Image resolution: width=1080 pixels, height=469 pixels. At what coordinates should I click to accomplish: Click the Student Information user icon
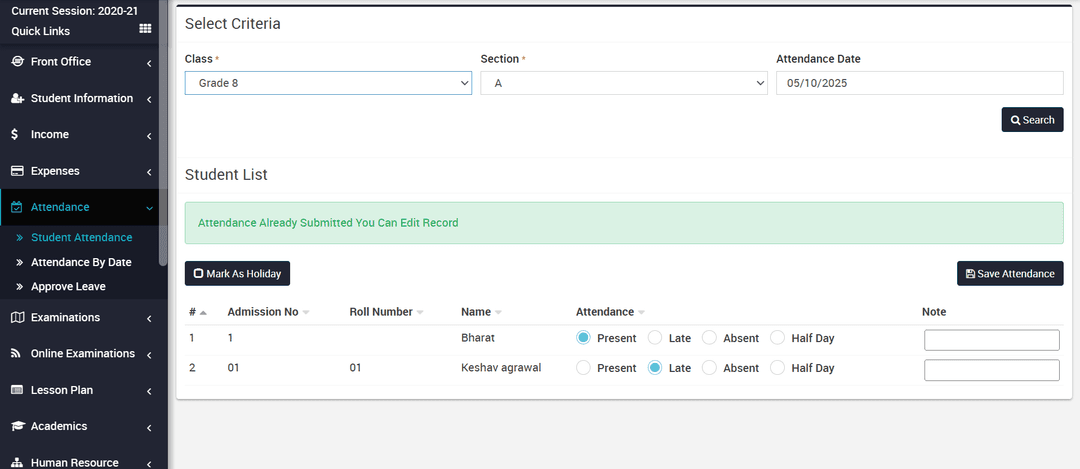(18, 98)
